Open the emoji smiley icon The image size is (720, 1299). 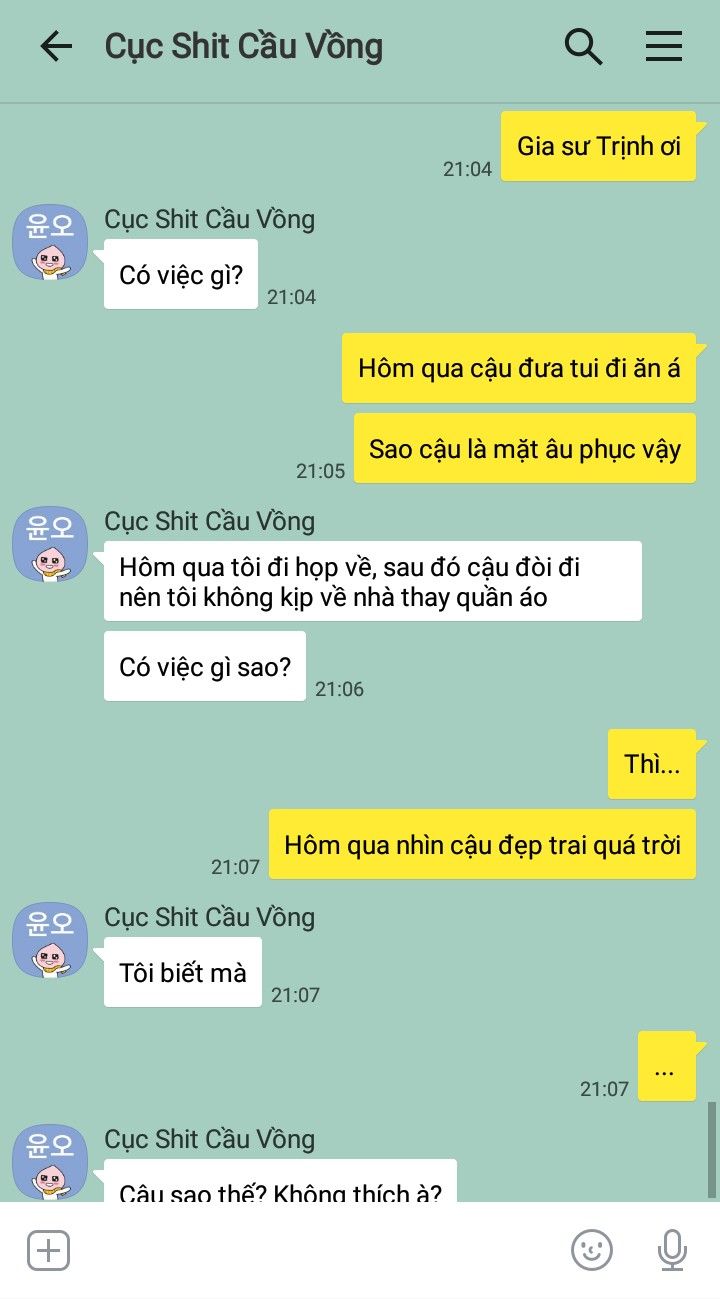pyautogui.click(x=592, y=1250)
